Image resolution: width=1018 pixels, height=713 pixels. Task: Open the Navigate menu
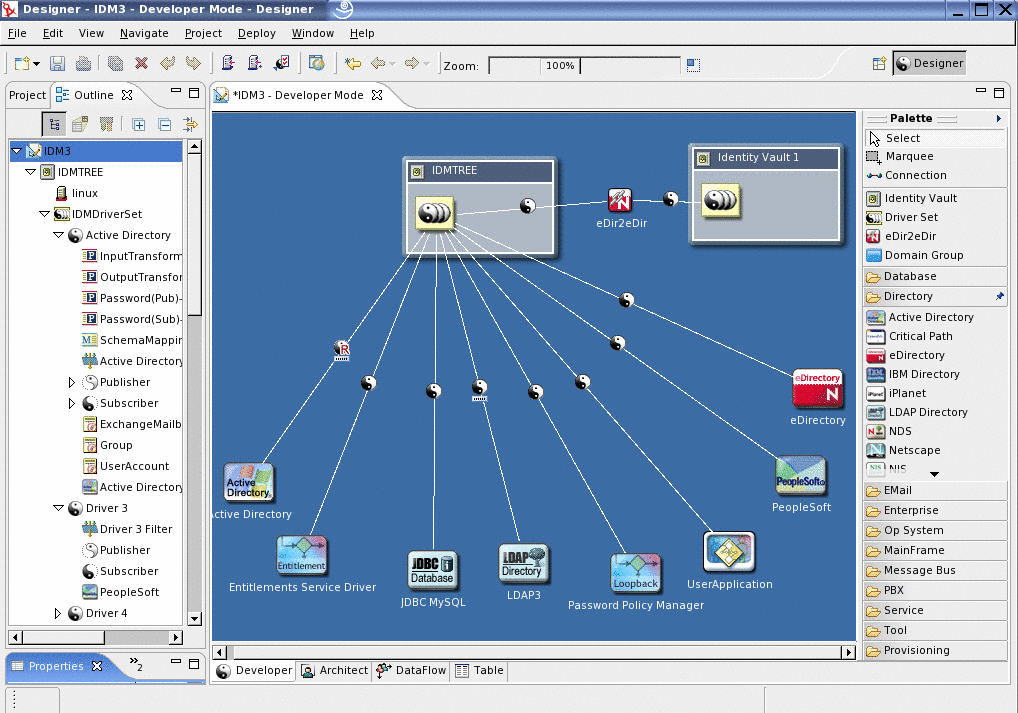[143, 33]
